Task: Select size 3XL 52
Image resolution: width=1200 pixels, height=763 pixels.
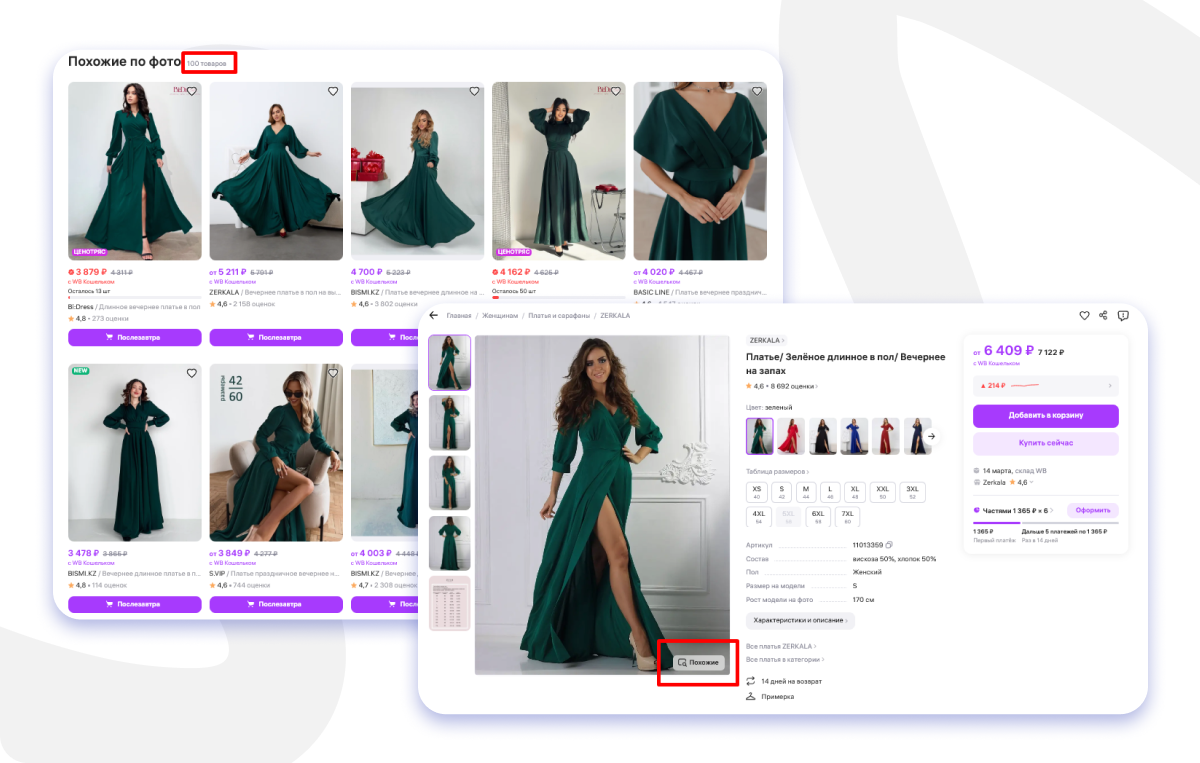Action: click(912, 491)
